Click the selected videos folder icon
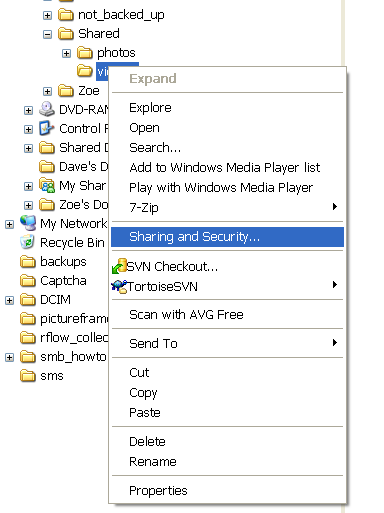 coord(85,71)
